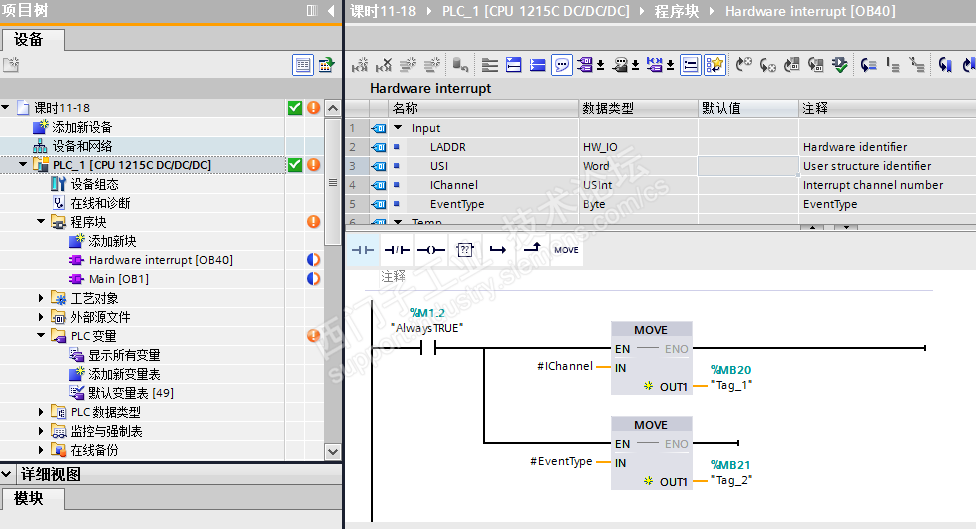Click the MOVE box in the upper rung
The image size is (976, 529).
tap(651, 358)
